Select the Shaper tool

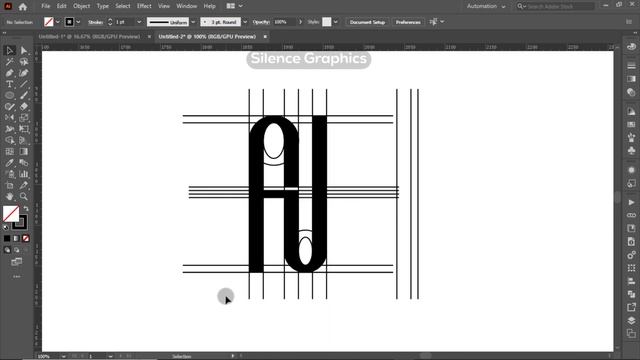pyautogui.click(x=10, y=107)
